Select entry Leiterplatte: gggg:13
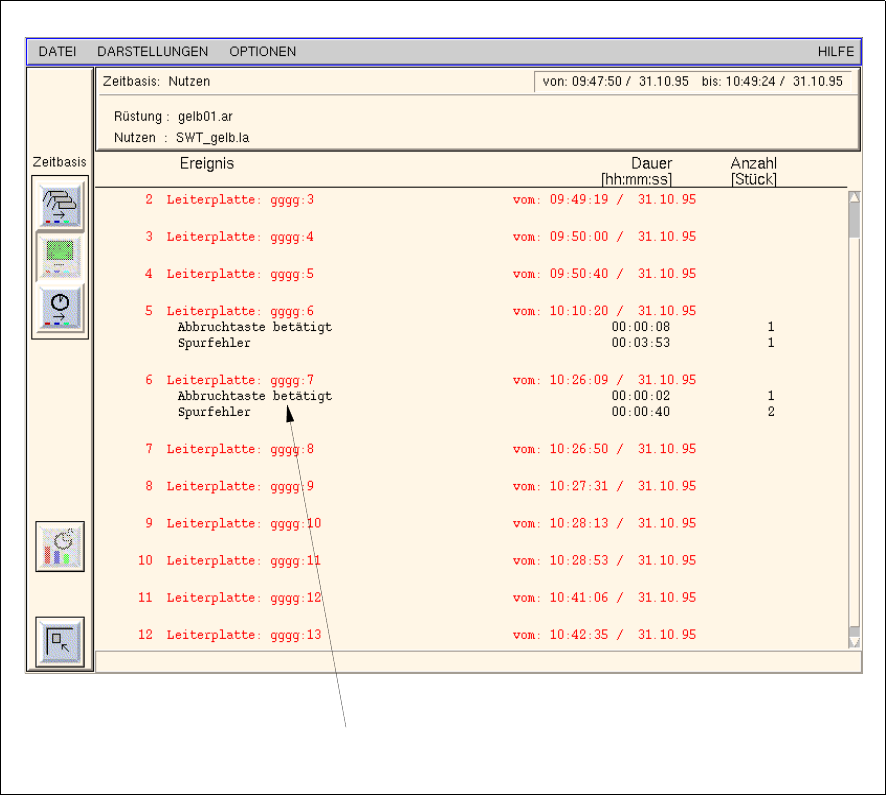The image size is (886, 795). click(x=244, y=635)
